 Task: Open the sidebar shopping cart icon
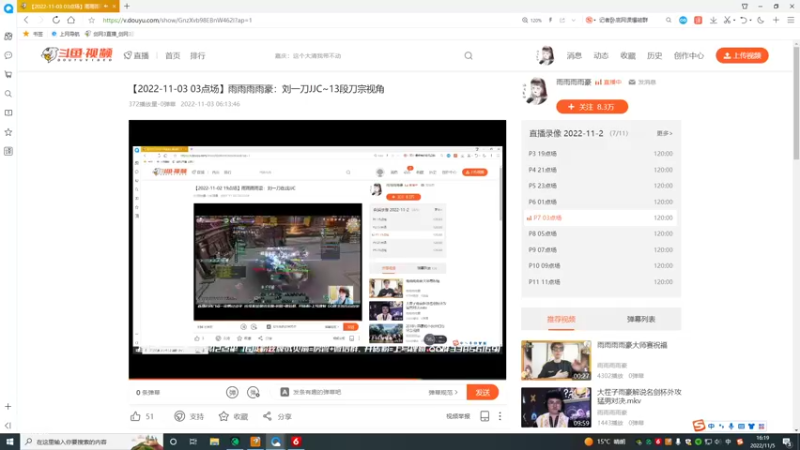[x=8, y=74]
